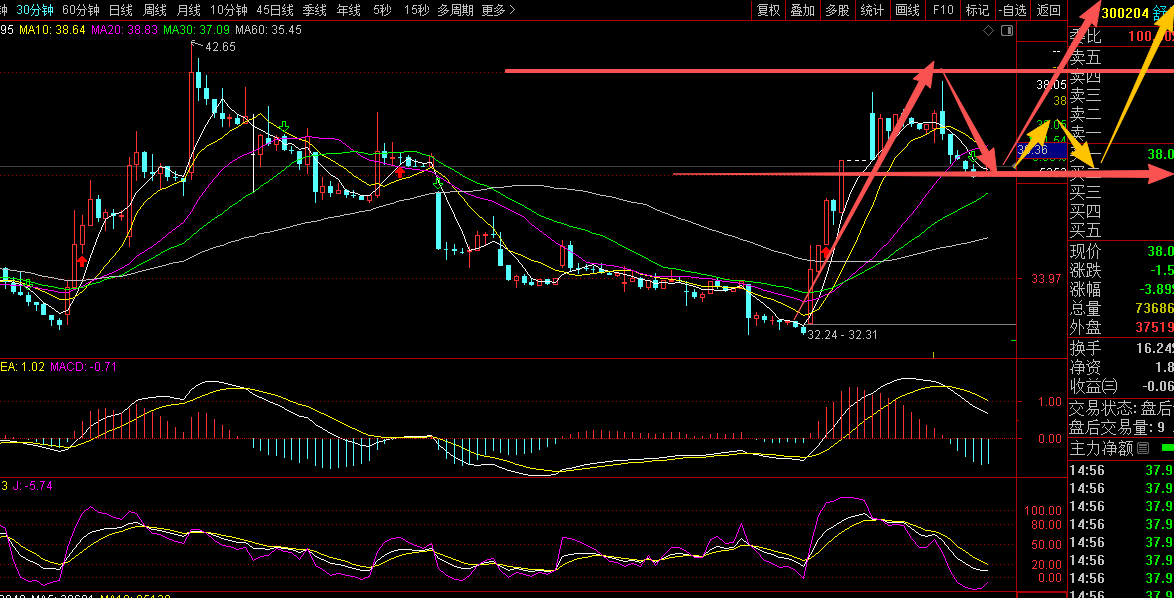This screenshot has height=598, width=1174.
Task: Select the 周线 weekly period
Action: [154, 10]
